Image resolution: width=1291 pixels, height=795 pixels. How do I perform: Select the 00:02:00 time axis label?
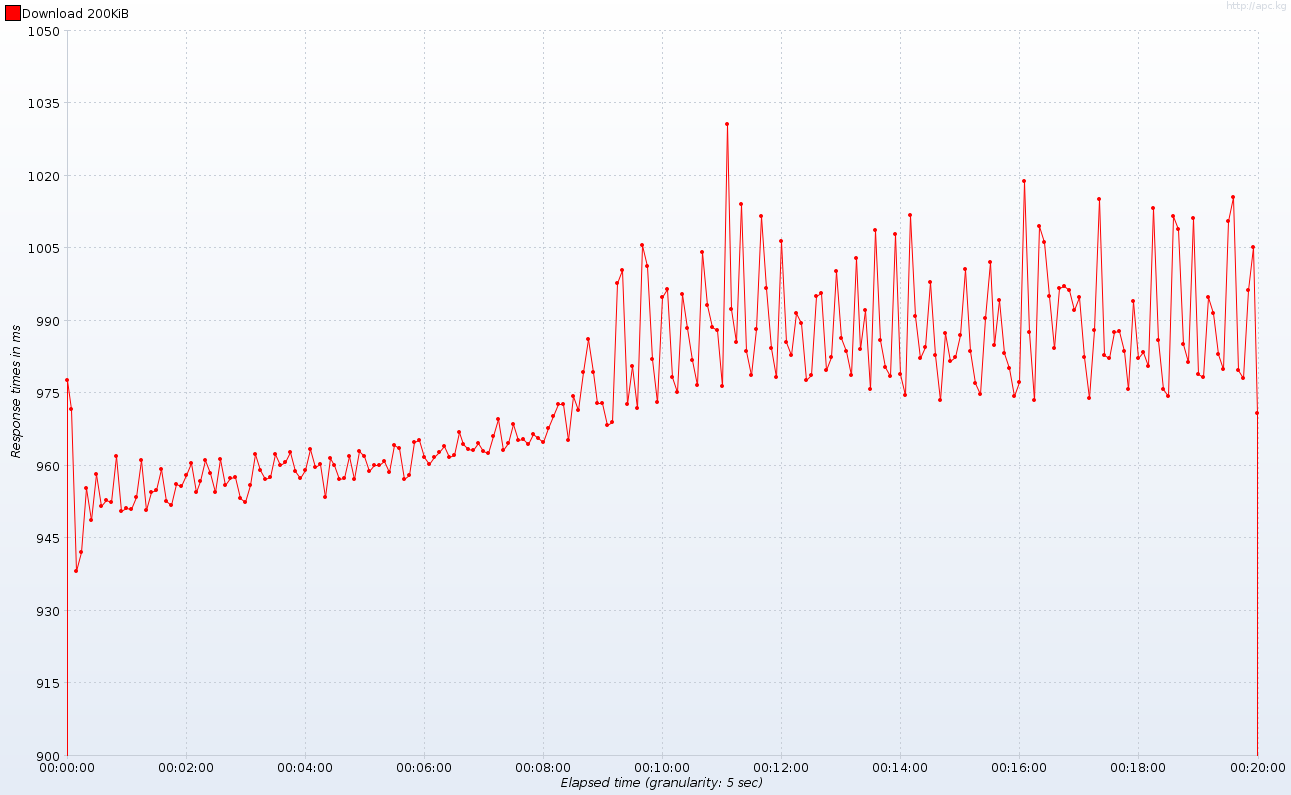(x=186, y=768)
